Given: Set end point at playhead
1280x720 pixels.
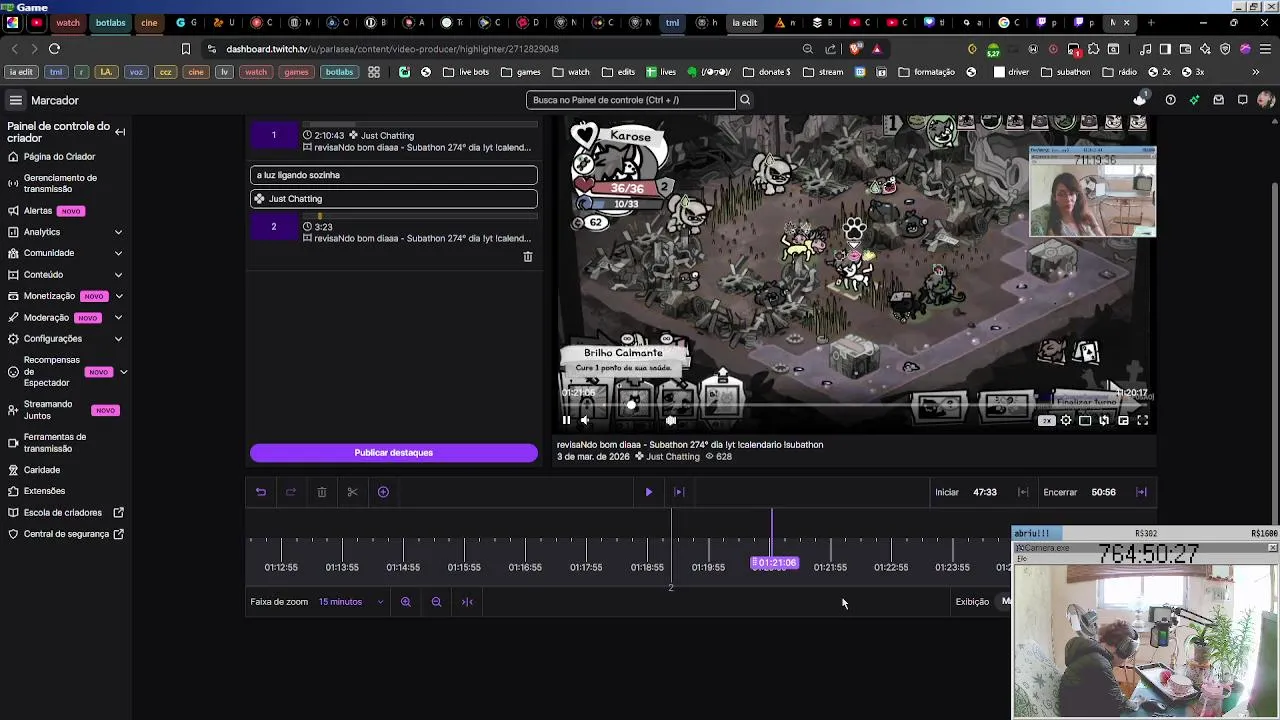Looking at the screenshot, I should pos(1141,492).
